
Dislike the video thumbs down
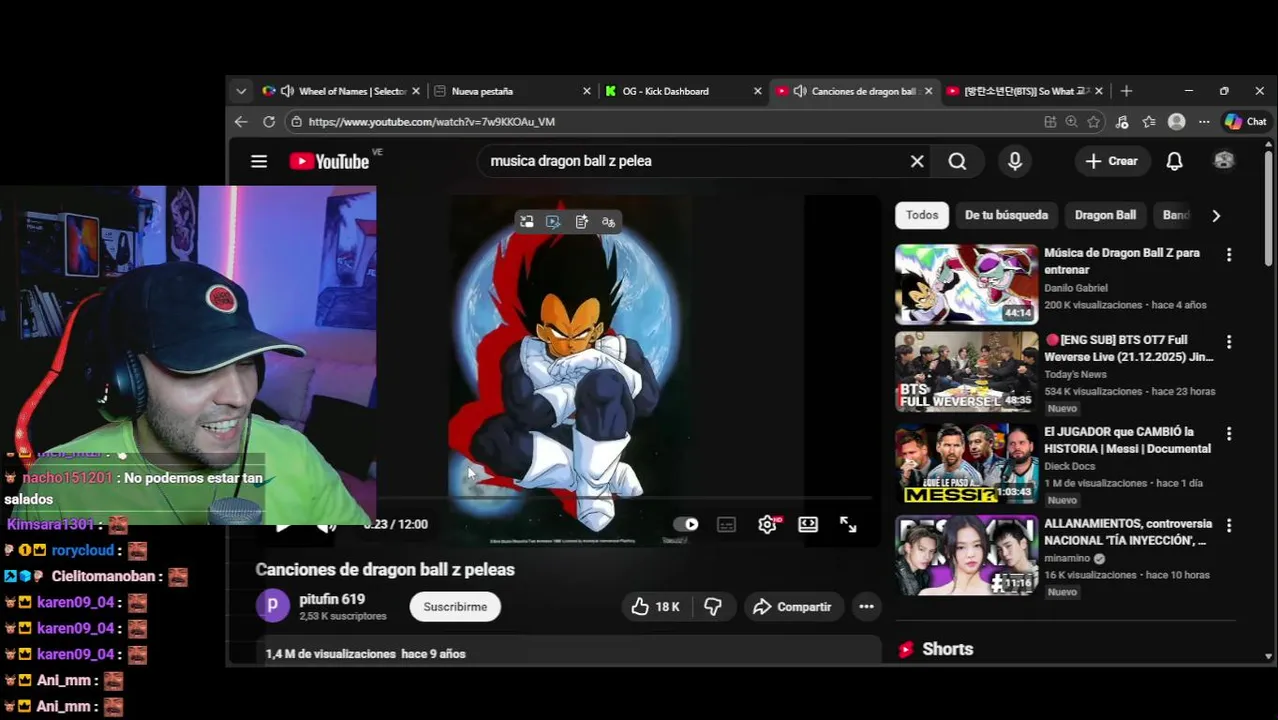713,607
